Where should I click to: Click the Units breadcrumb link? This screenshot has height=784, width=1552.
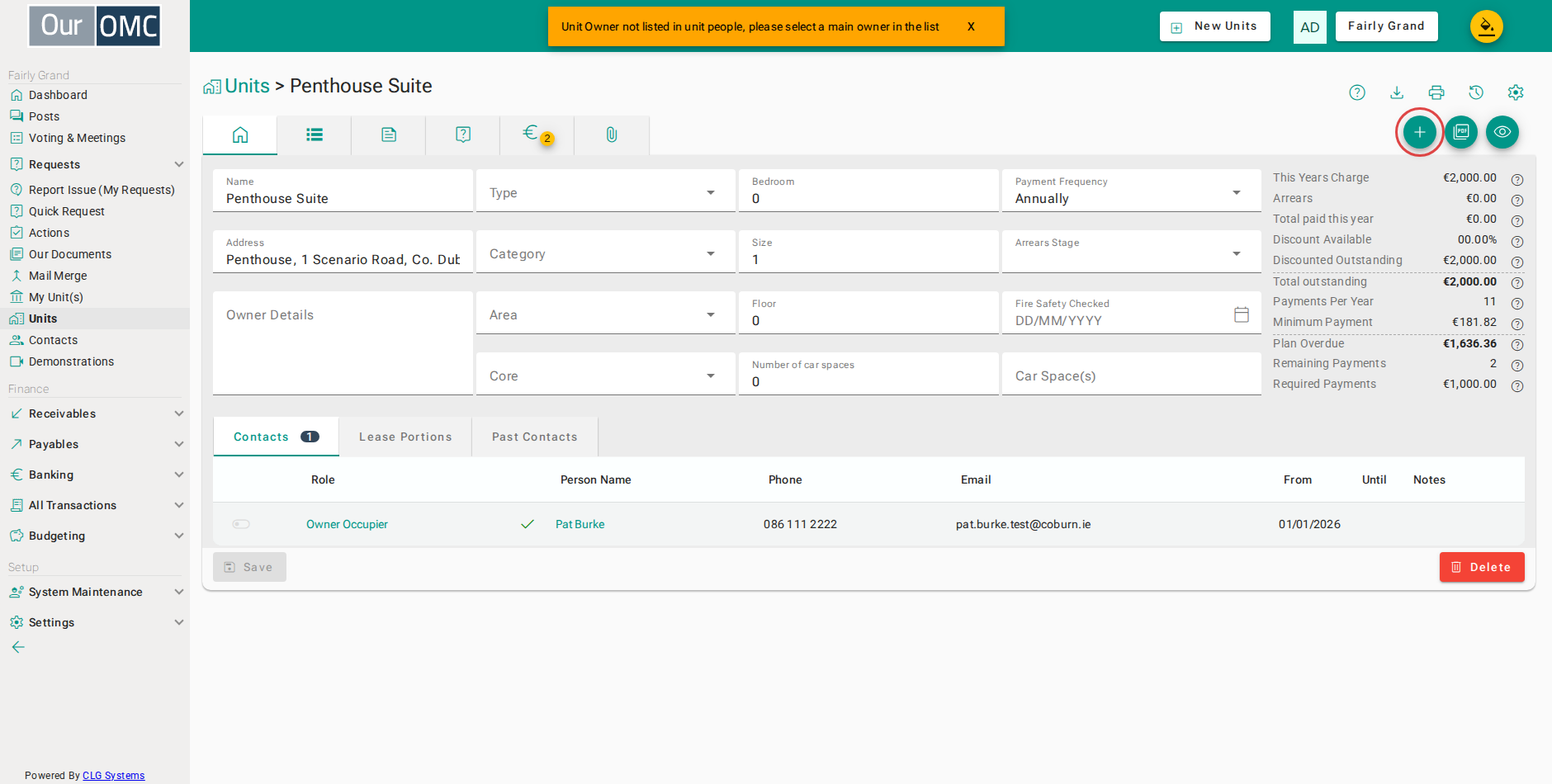point(247,86)
